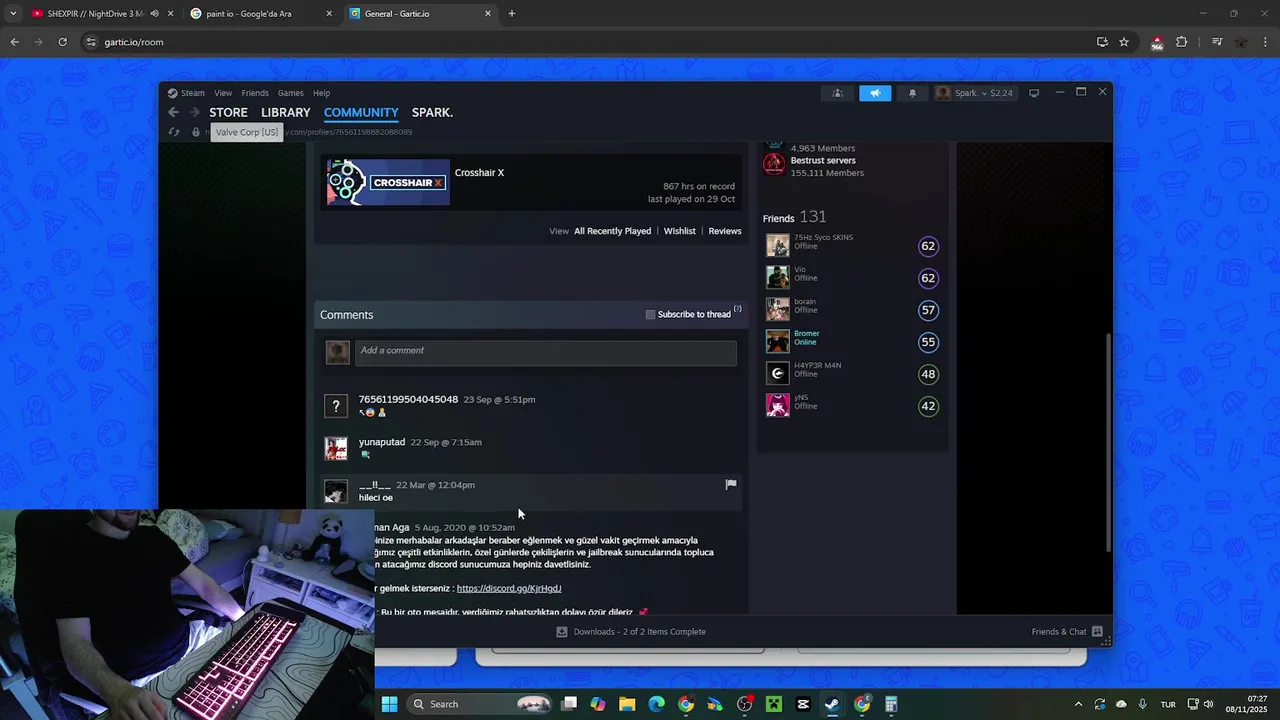Show hidden system tray icons
1280x720 pixels.
pyautogui.click(x=1078, y=704)
